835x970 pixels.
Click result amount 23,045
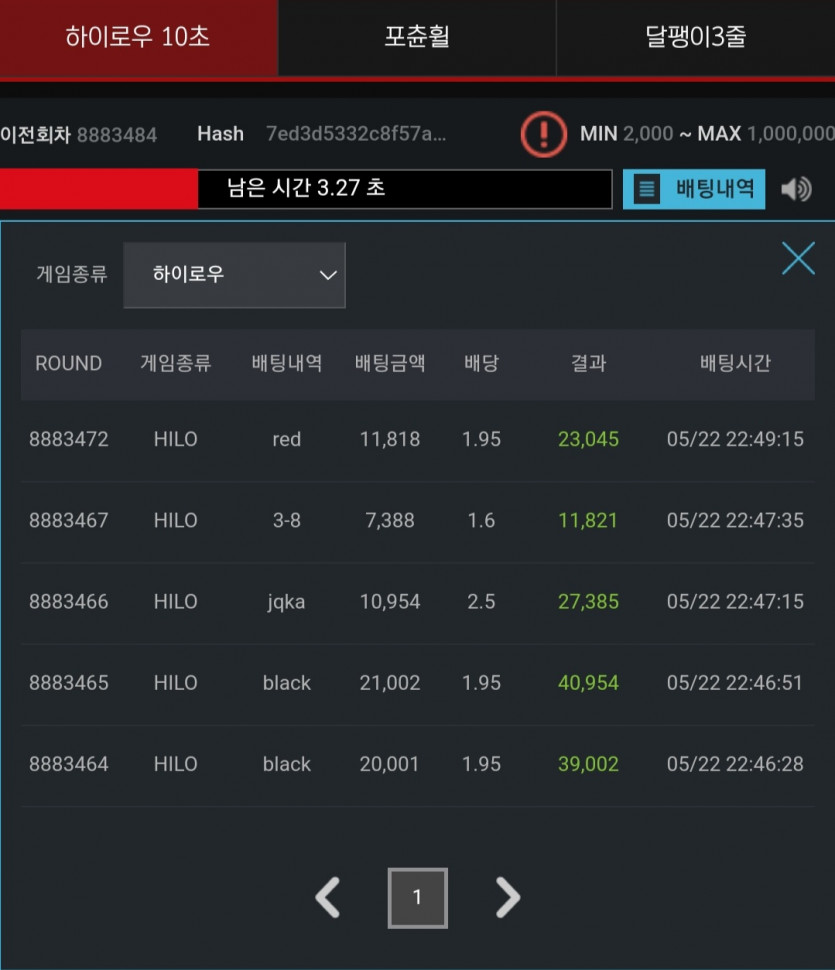pos(588,440)
